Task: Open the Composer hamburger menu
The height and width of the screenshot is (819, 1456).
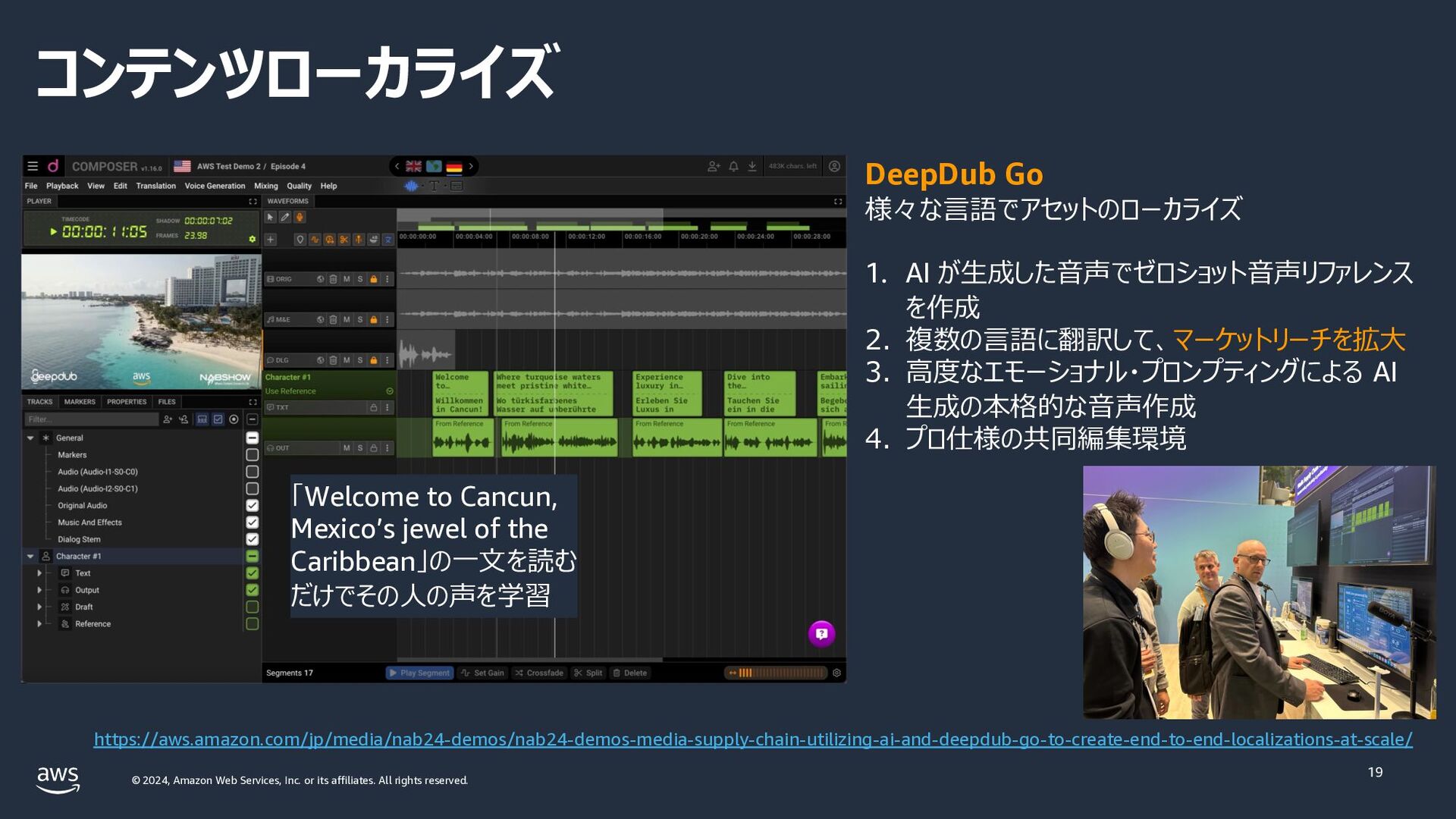Action: [33, 166]
